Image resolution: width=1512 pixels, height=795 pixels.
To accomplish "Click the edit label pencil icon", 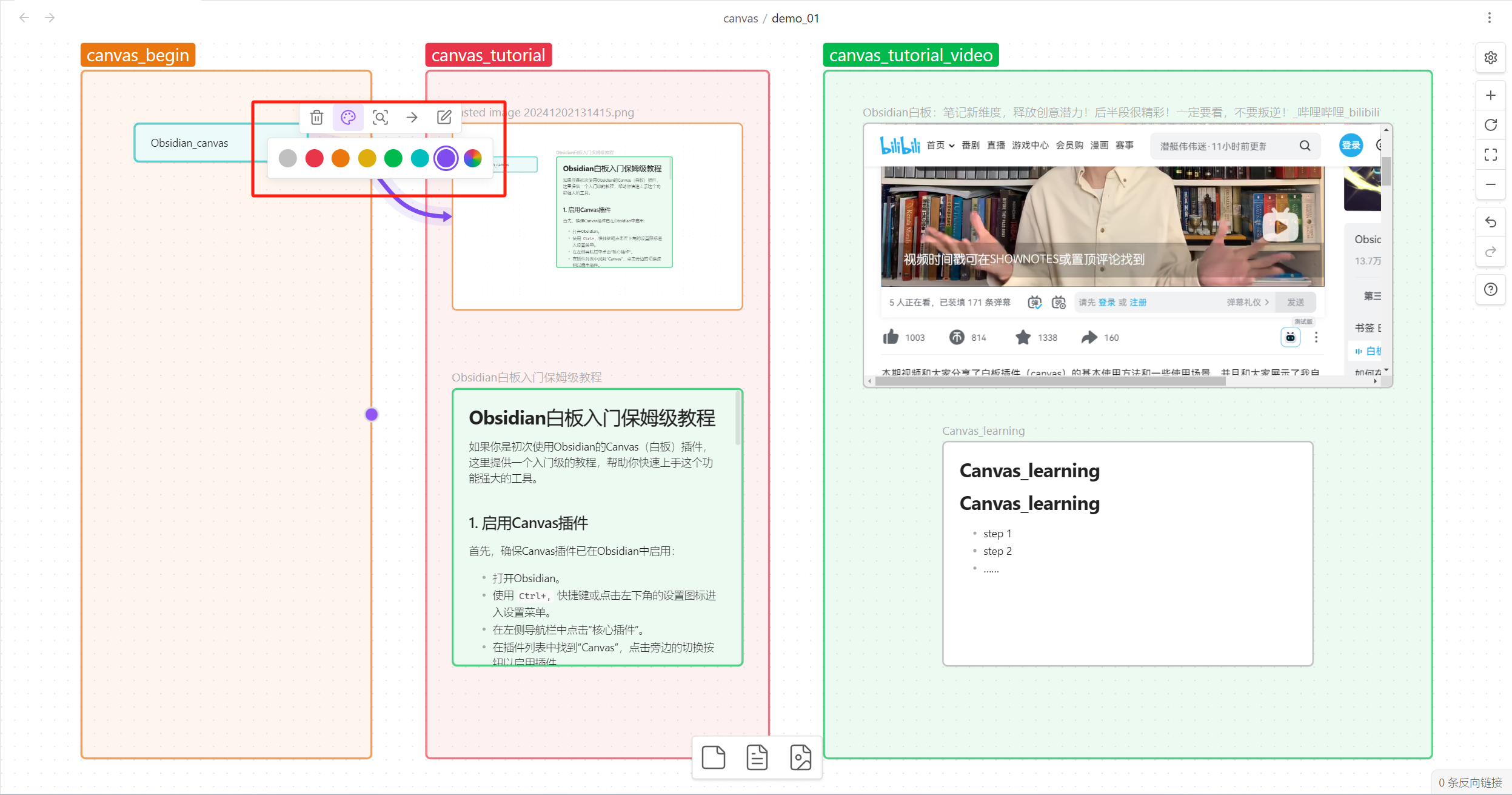I will (444, 117).
